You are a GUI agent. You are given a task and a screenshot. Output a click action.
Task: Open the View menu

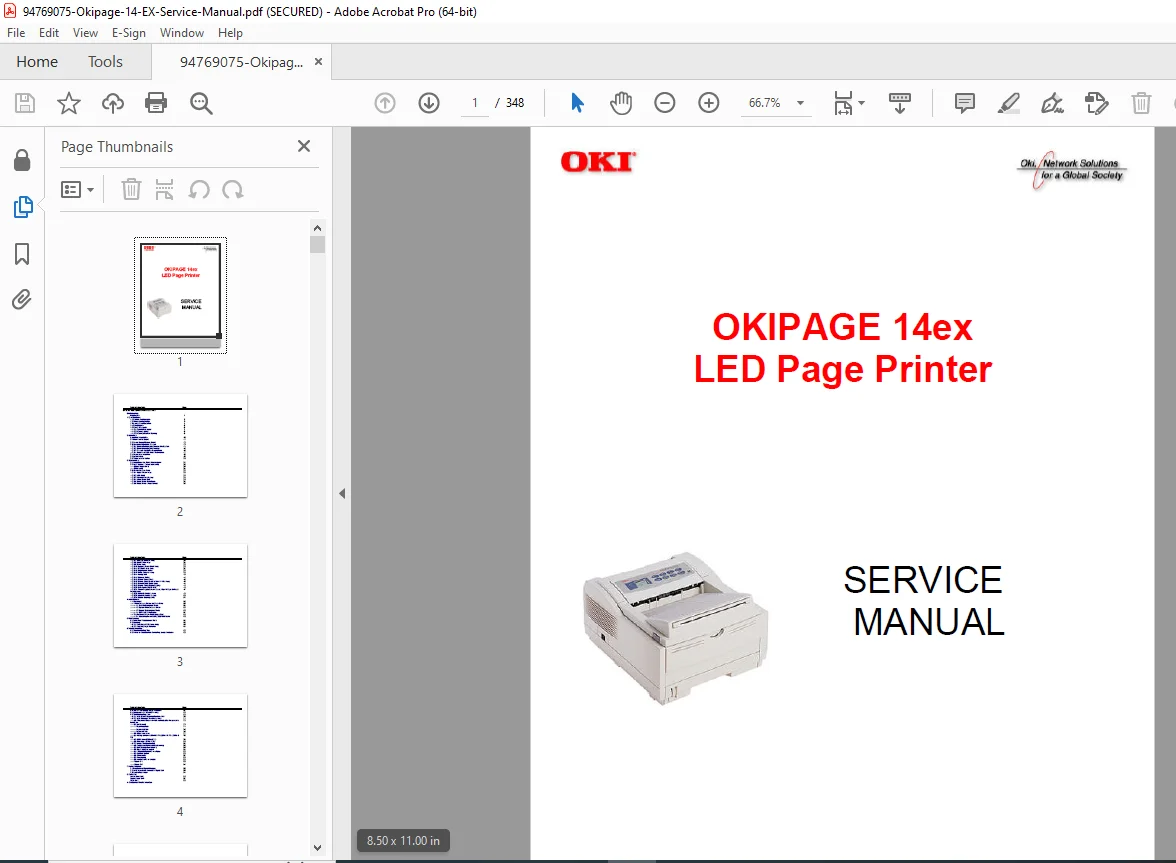point(86,33)
